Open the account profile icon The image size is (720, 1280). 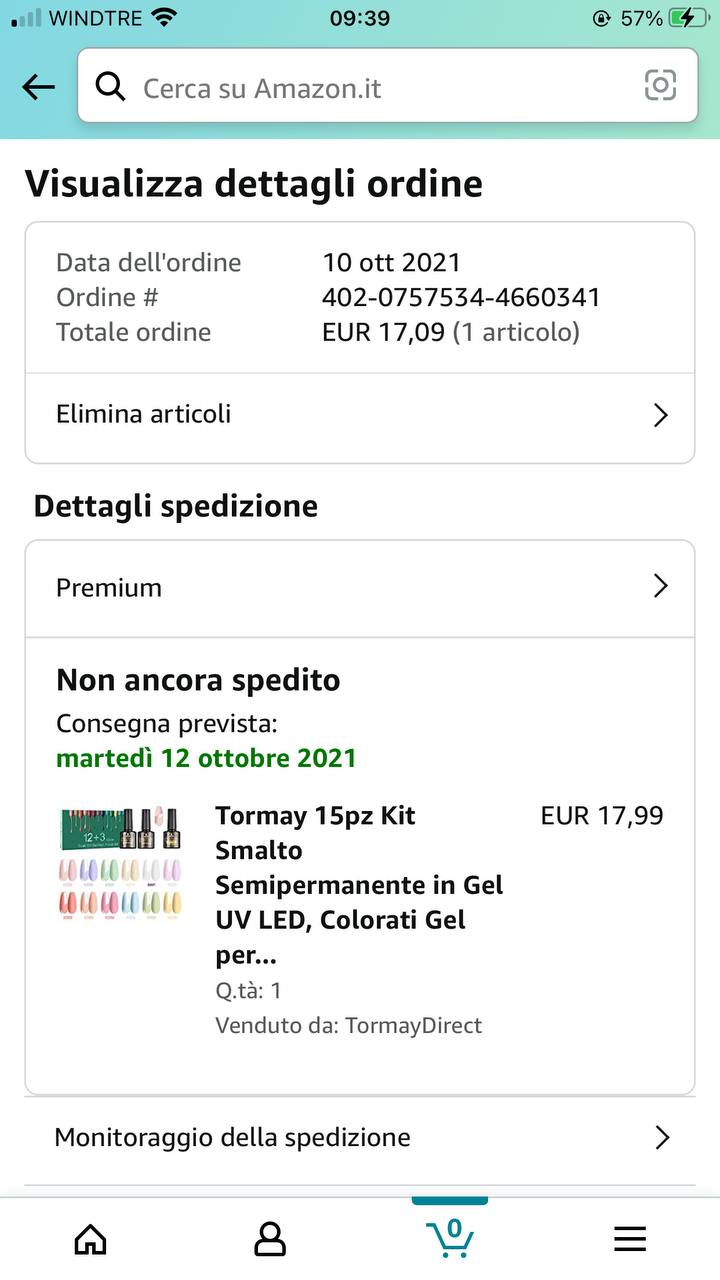click(x=270, y=1240)
